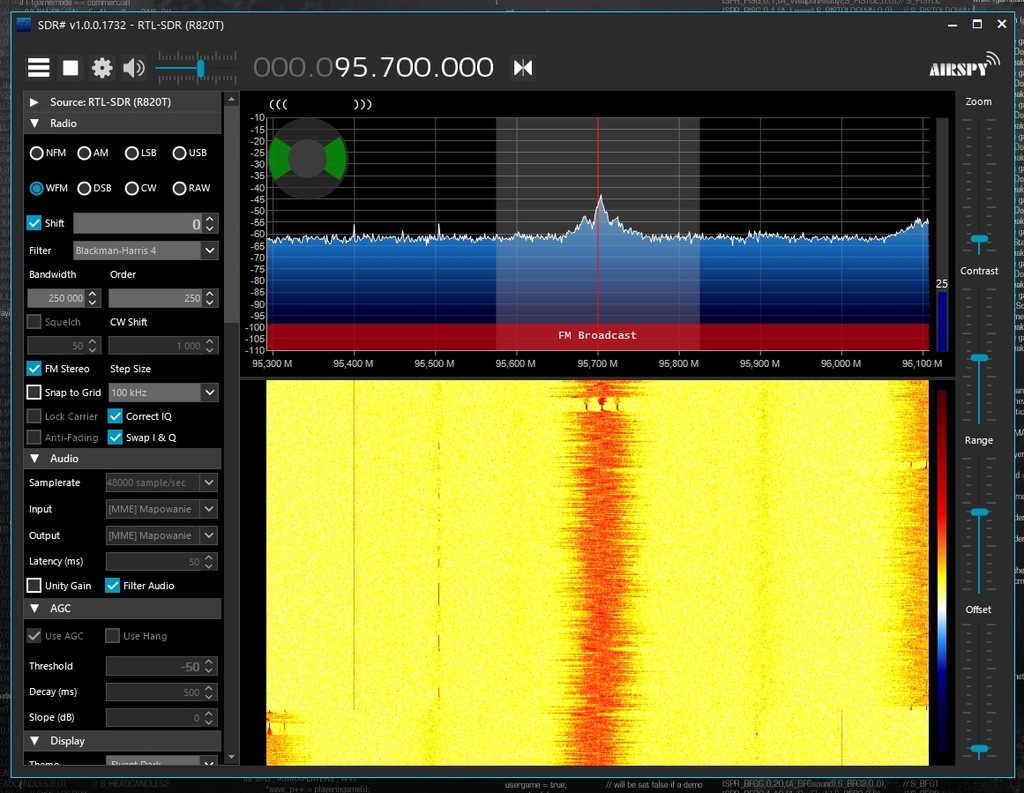Click the Range slider handle
The image size is (1024, 793).
point(979,513)
